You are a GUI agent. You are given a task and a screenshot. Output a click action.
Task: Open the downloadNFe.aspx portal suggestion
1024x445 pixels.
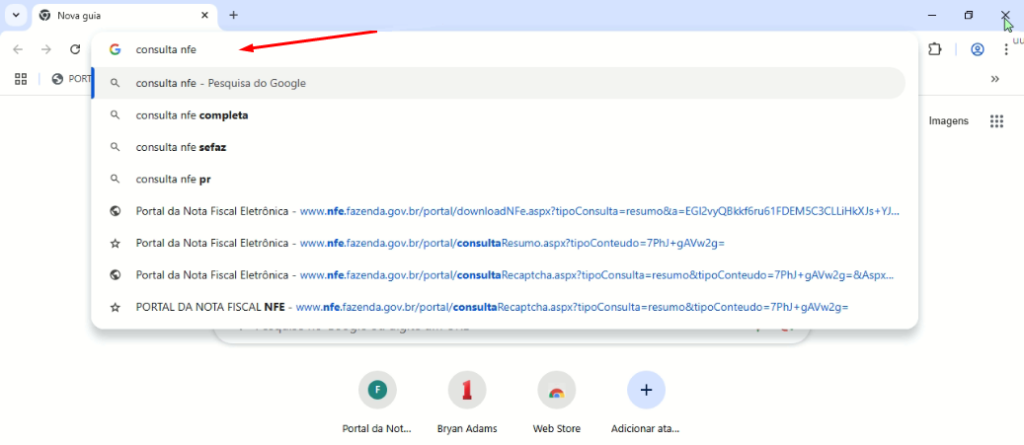[x=500, y=211]
